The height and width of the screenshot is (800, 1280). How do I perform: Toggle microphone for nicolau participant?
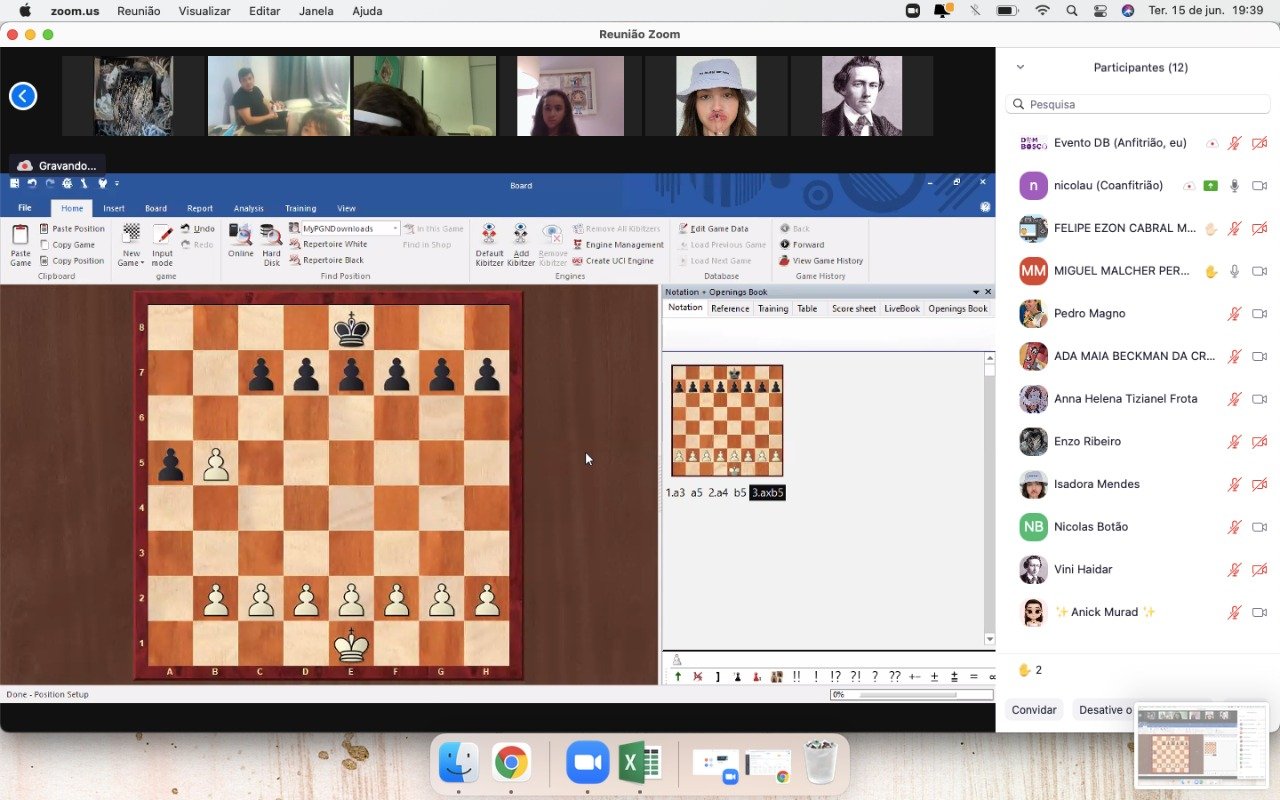click(x=1235, y=186)
